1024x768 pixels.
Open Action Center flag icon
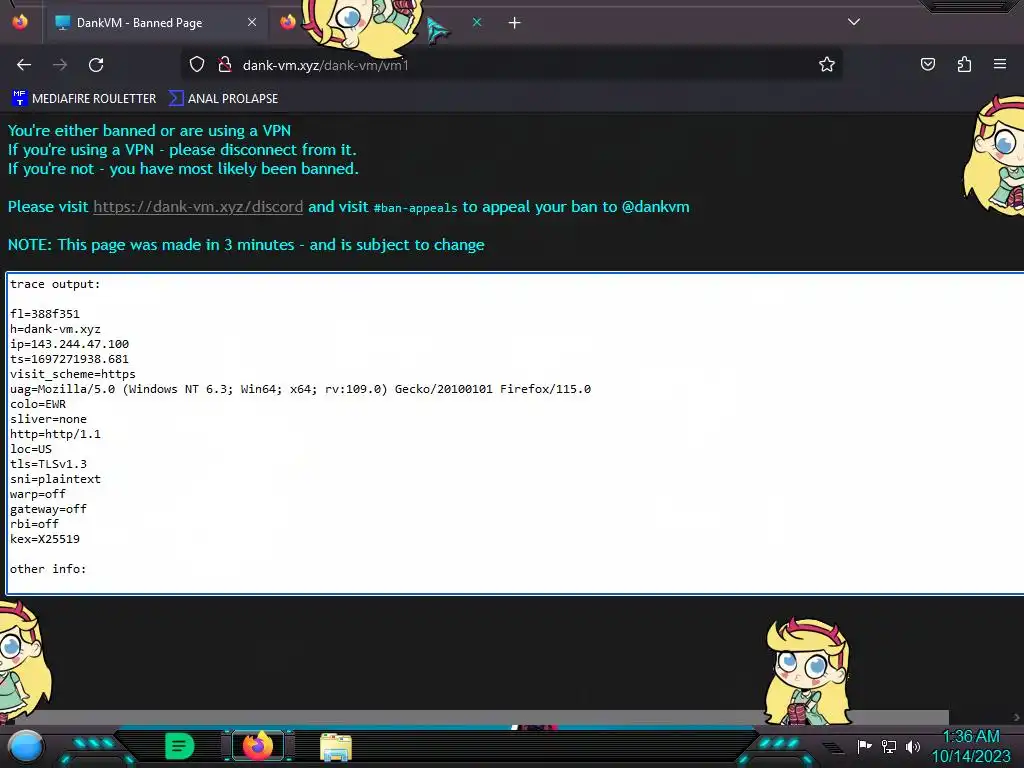point(864,746)
